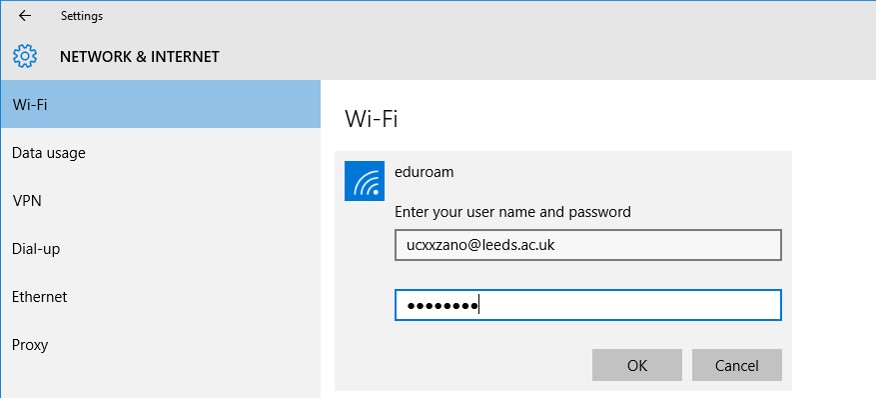
Task: Confirm credentials with the OK button
Action: click(x=637, y=365)
